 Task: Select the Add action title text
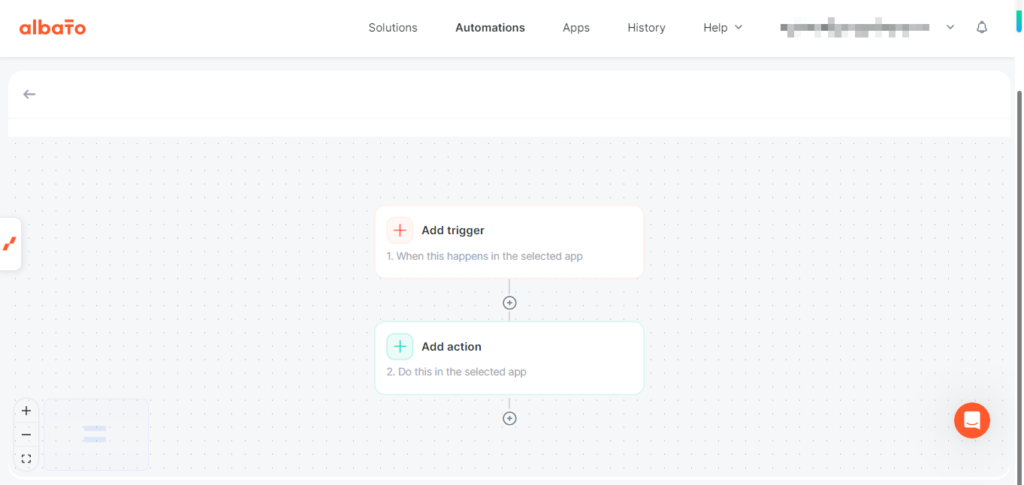click(451, 347)
